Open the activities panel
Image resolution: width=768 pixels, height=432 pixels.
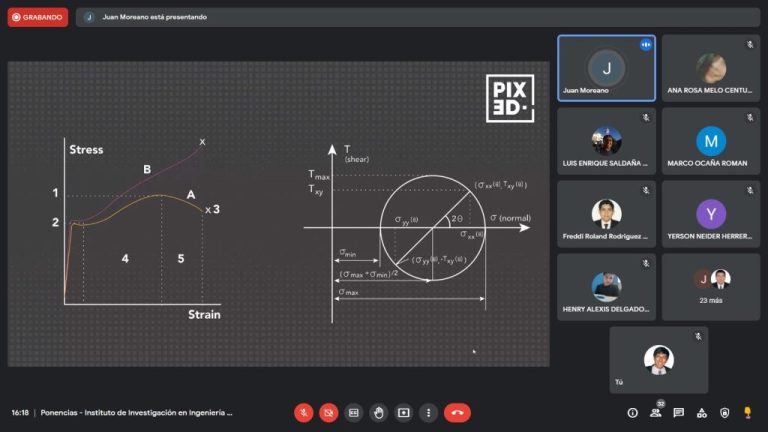702,412
